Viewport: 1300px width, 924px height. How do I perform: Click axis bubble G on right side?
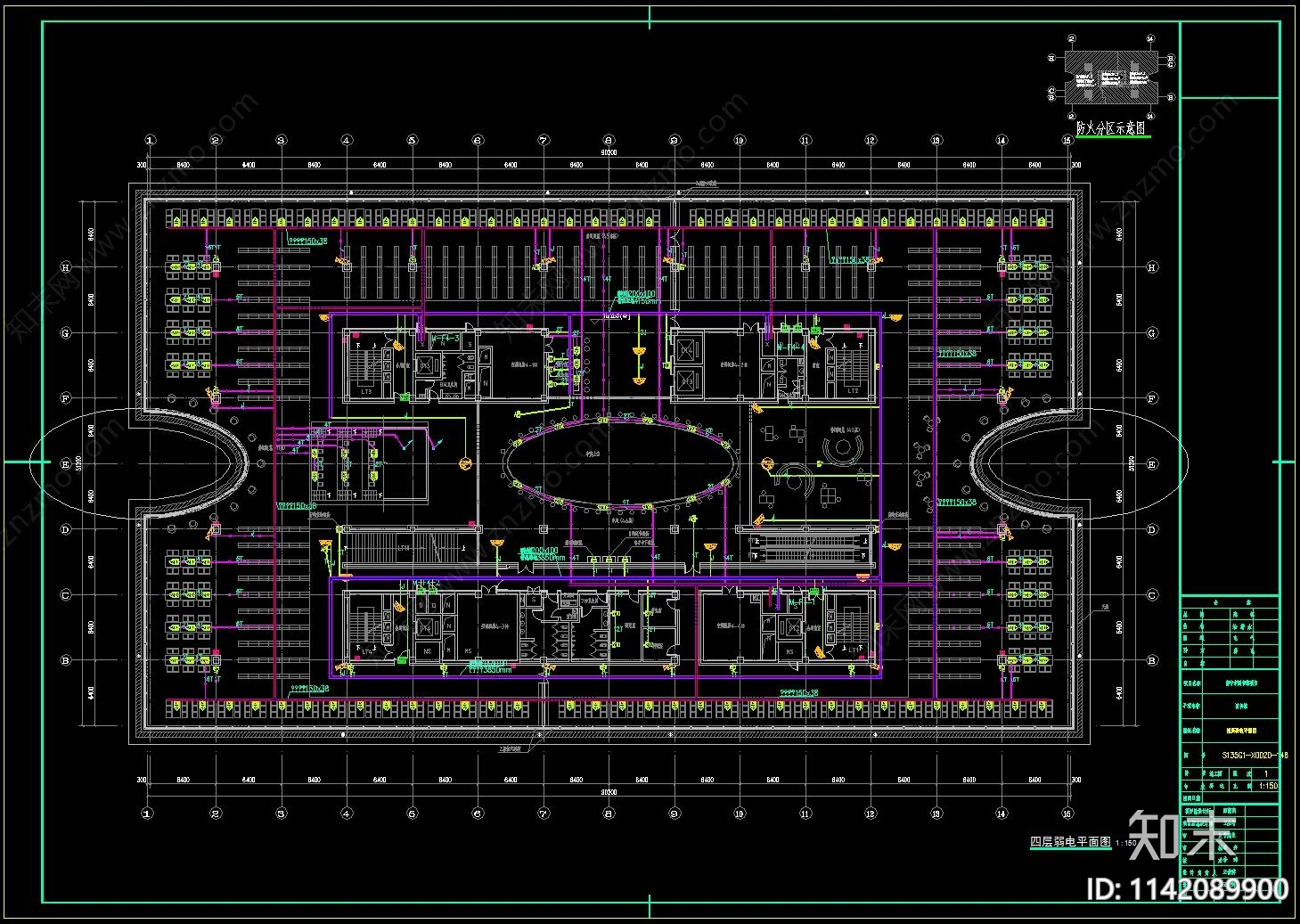pos(1153,332)
